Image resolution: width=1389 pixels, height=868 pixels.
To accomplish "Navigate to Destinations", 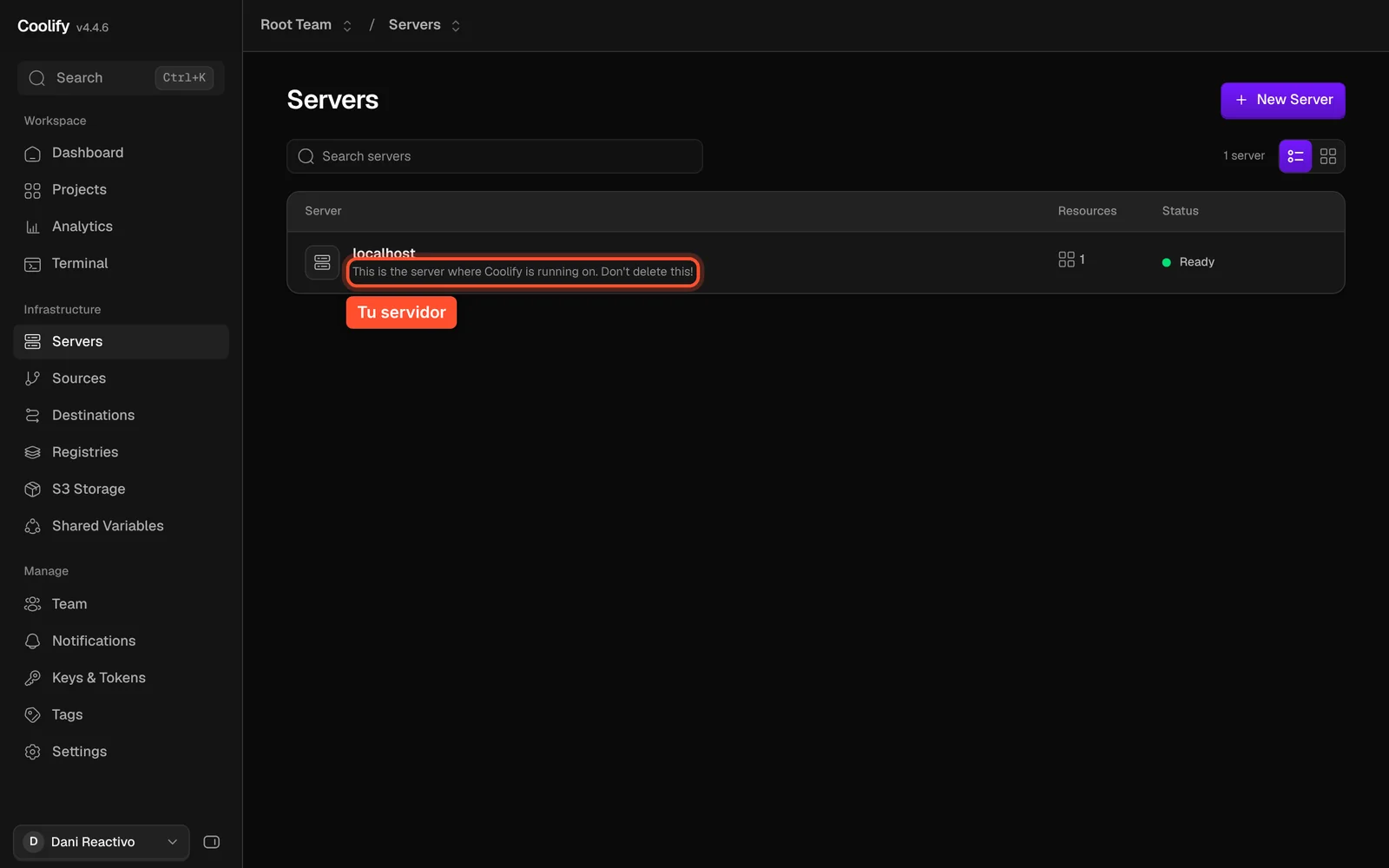I will click(121, 416).
